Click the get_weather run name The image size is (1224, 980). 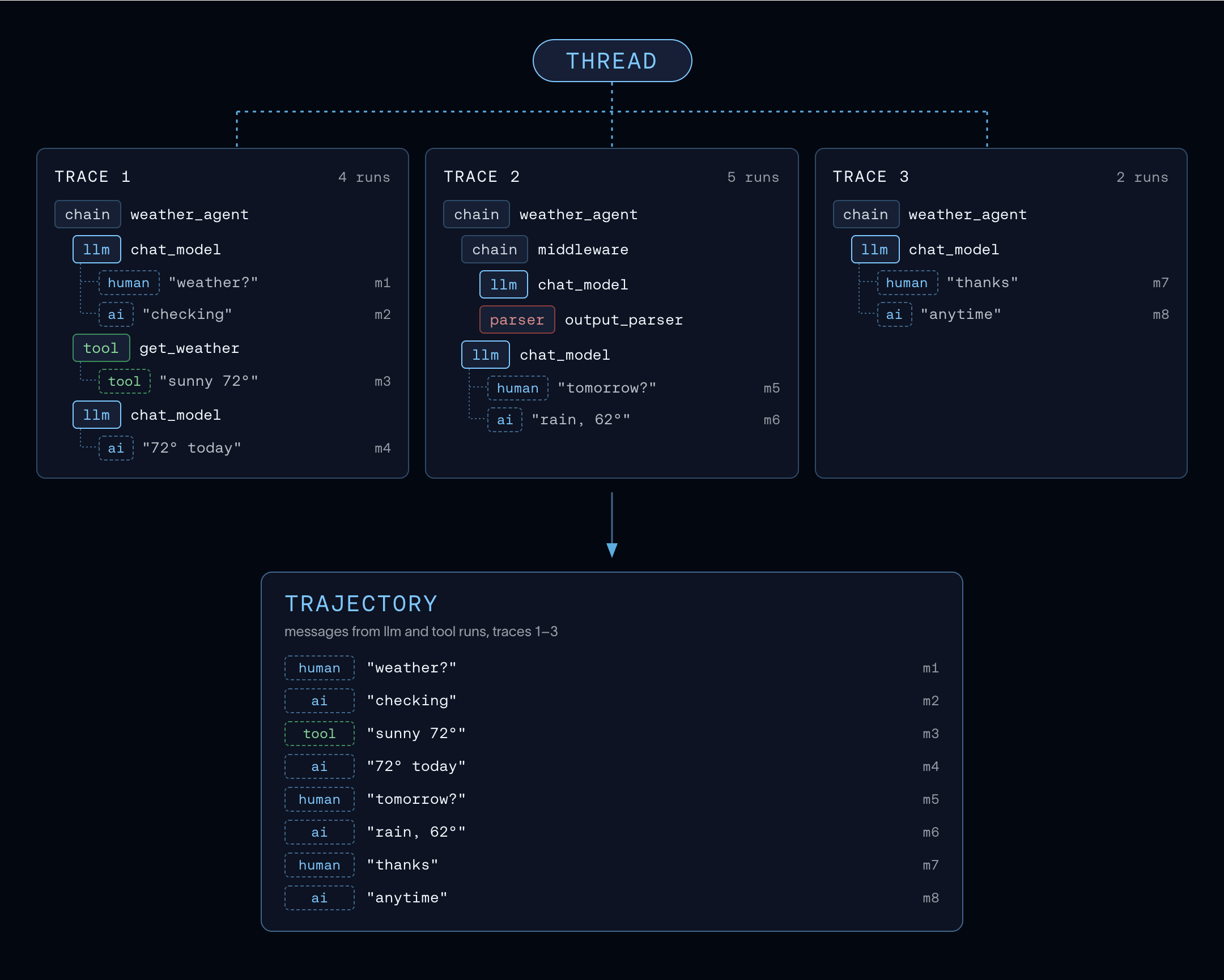point(190,348)
